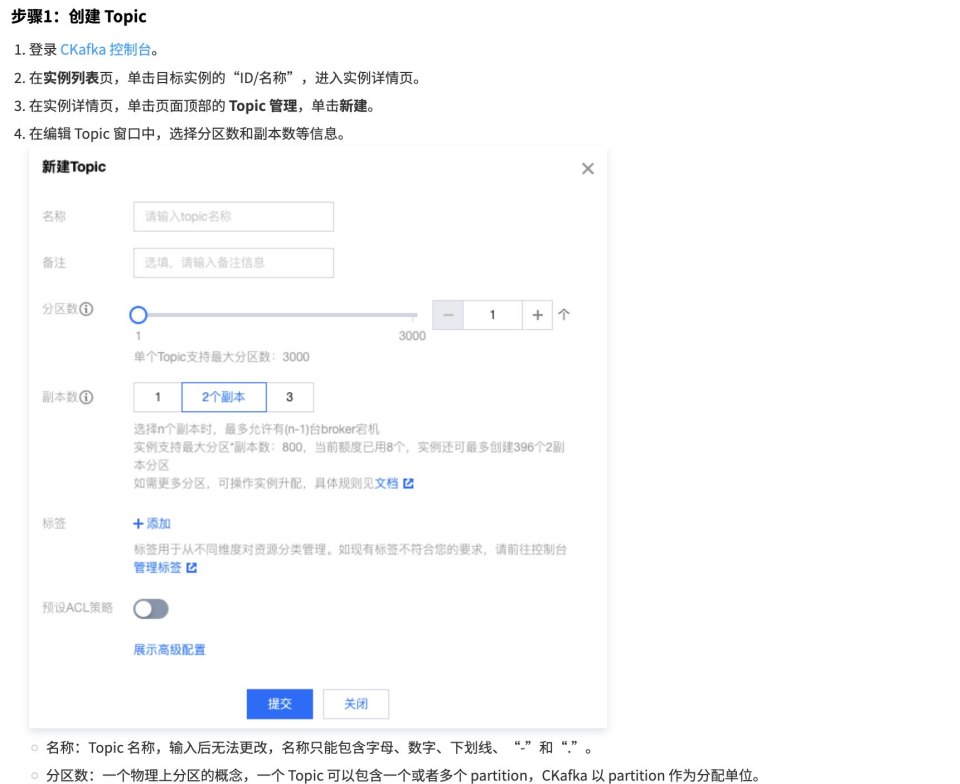Click the external link icon beside 管理标签
Viewport: 960px width, 784px height.
click(191, 568)
